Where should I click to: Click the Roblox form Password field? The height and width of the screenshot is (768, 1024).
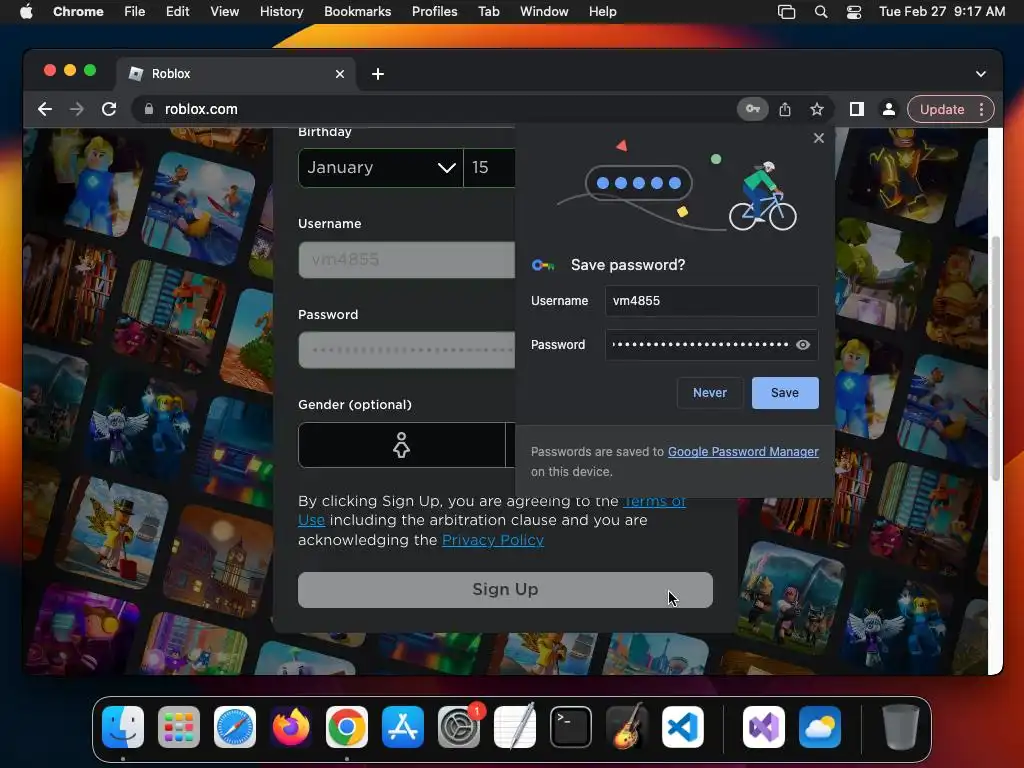(x=406, y=350)
